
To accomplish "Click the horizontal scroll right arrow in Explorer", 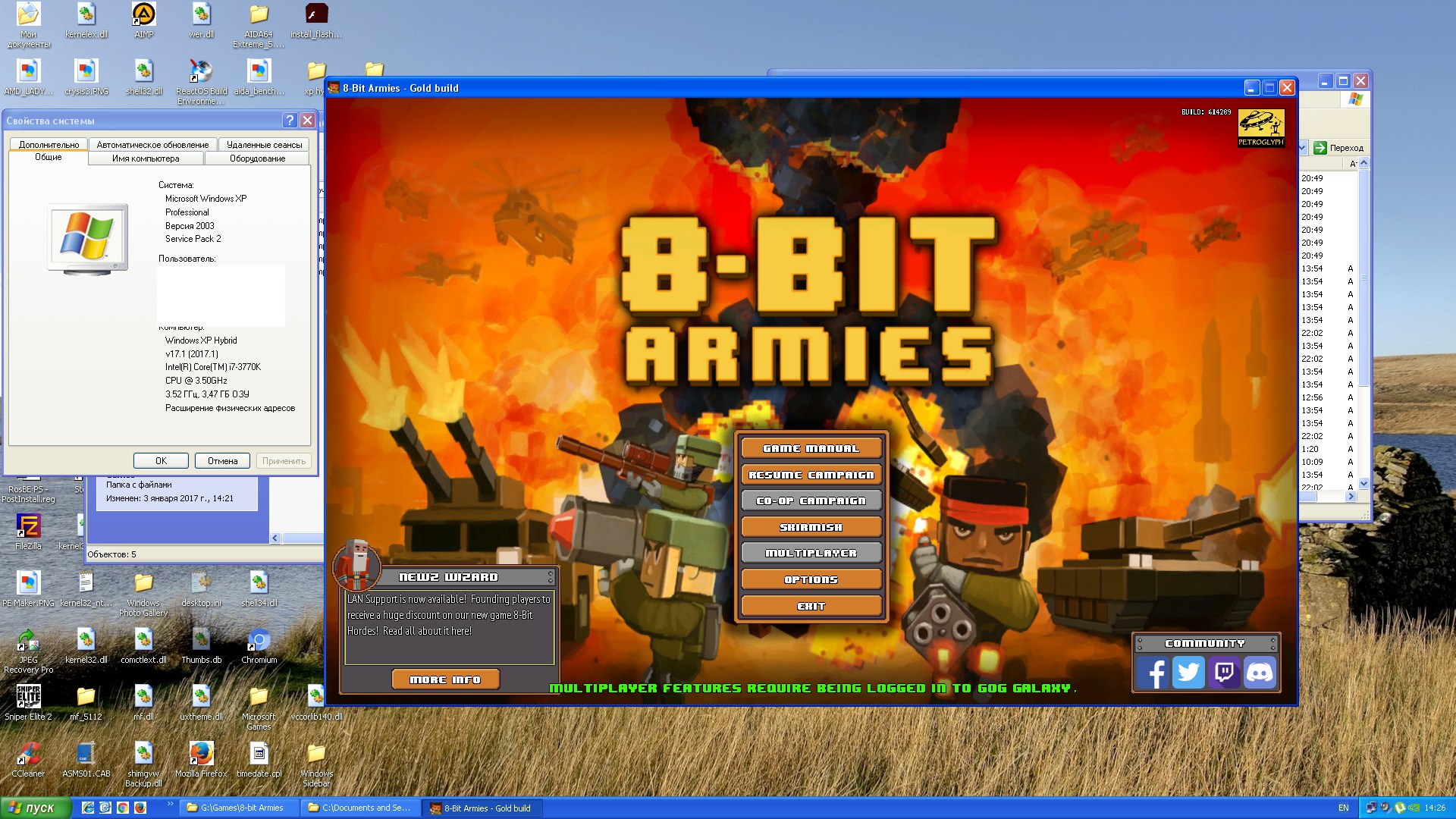I will pos(1351,496).
